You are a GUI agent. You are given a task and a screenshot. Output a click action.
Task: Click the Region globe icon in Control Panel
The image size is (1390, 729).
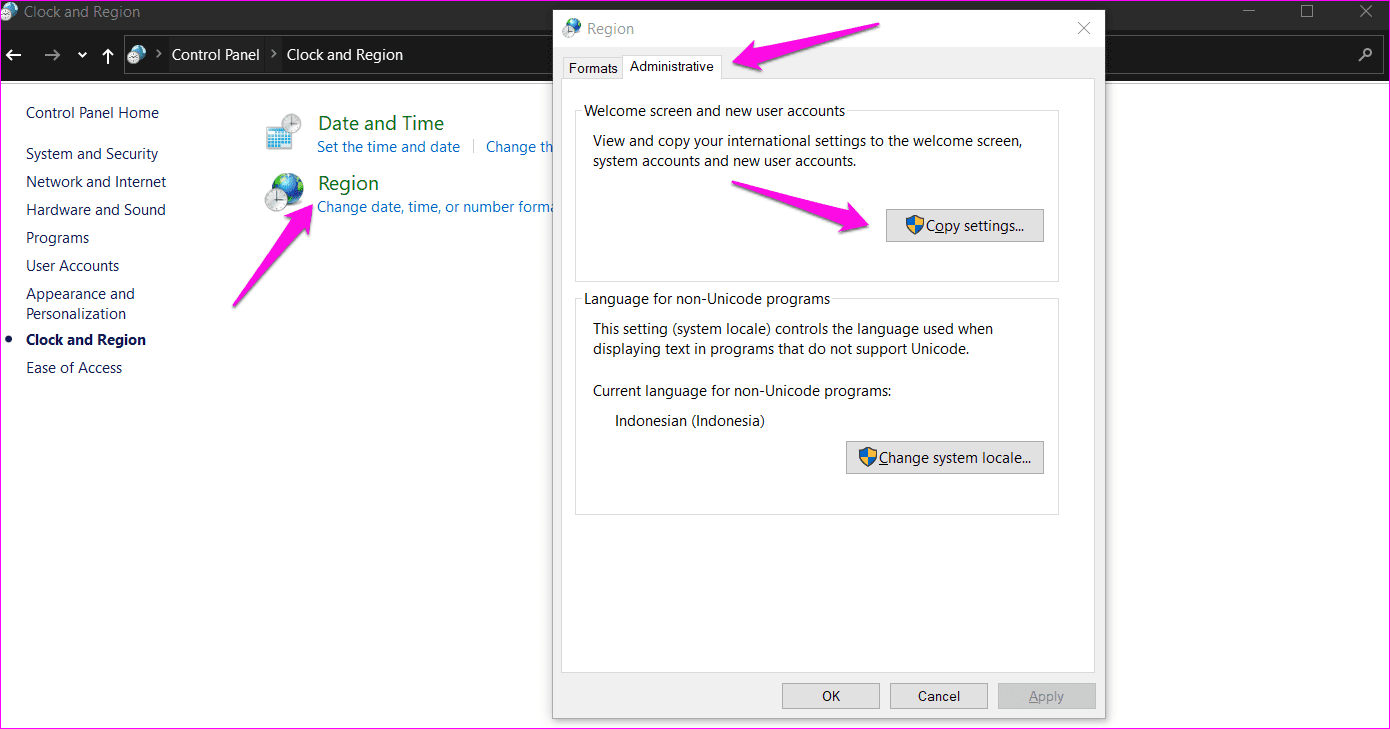tap(283, 192)
